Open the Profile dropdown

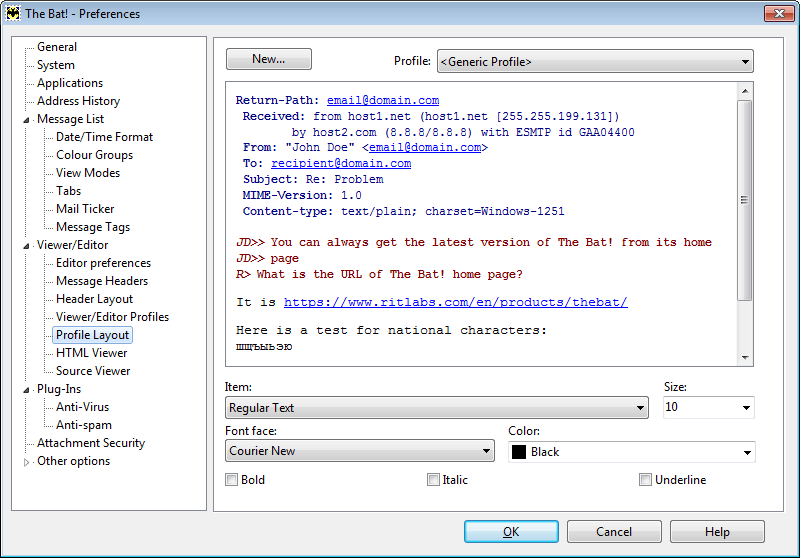pos(595,61)
